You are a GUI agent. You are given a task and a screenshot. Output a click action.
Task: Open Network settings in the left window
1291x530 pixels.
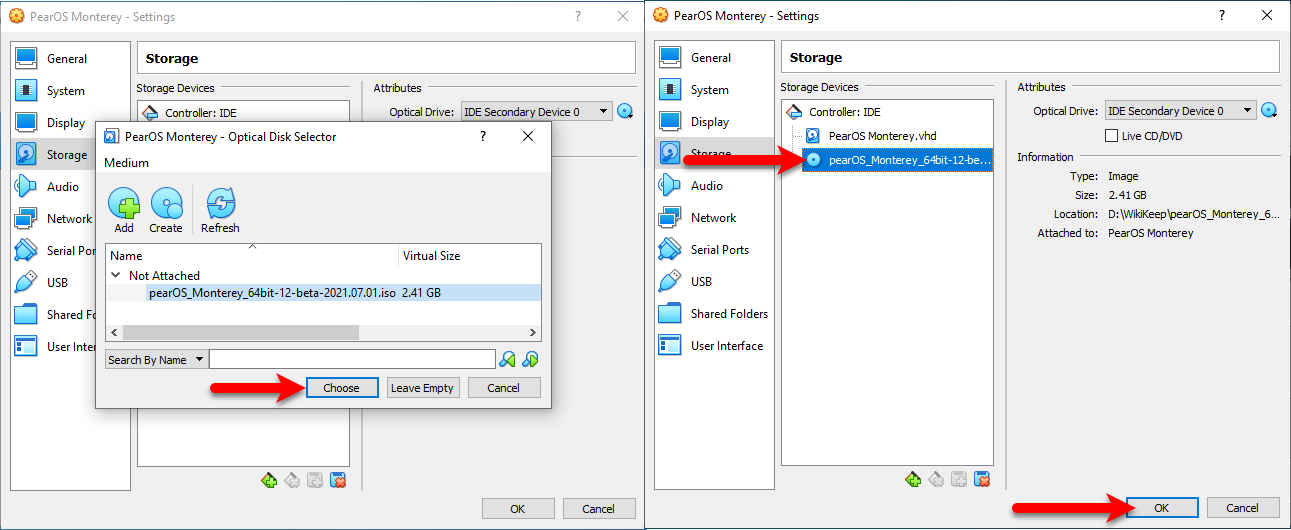[55, 219]
